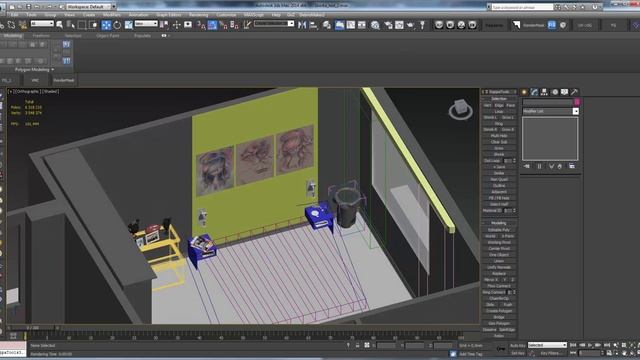
Task: Select the Select and Manipulate tool
Action: pyautogui.click(x=176, y=25)
